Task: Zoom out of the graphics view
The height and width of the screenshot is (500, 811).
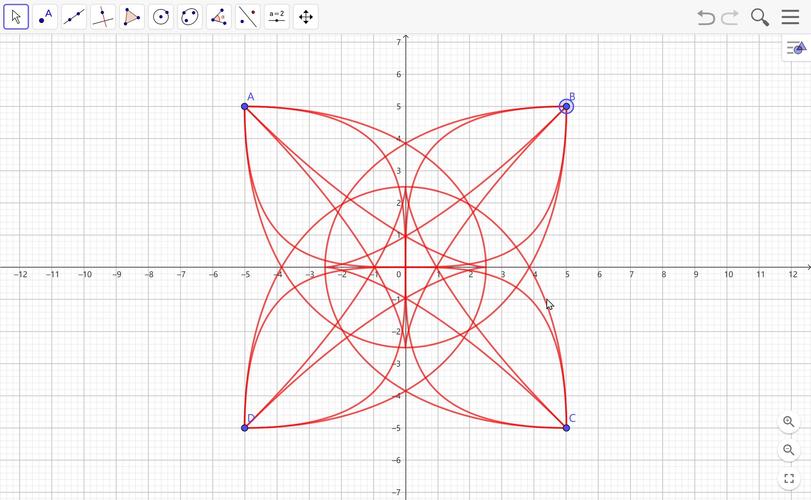Action: click(x=789, y=450)
